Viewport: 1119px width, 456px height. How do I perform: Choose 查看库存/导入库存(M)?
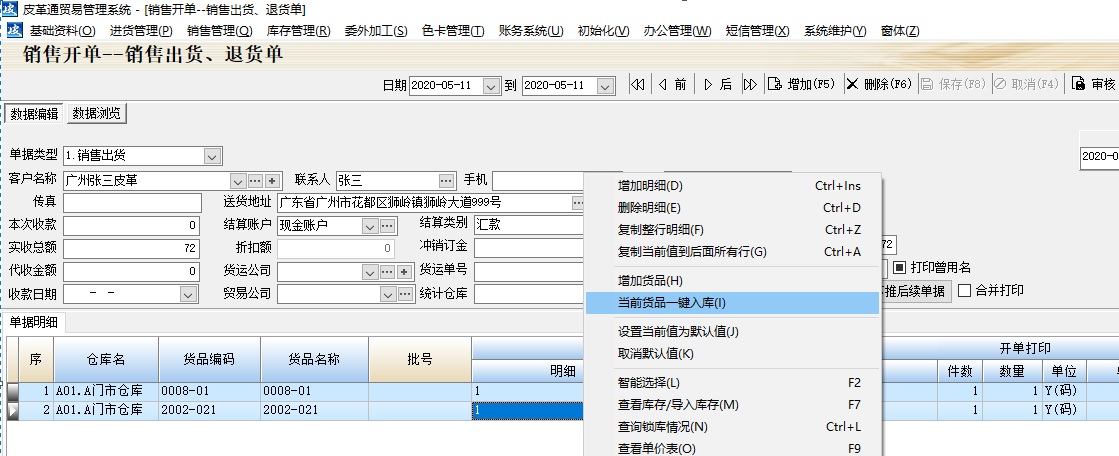(732, 405)
